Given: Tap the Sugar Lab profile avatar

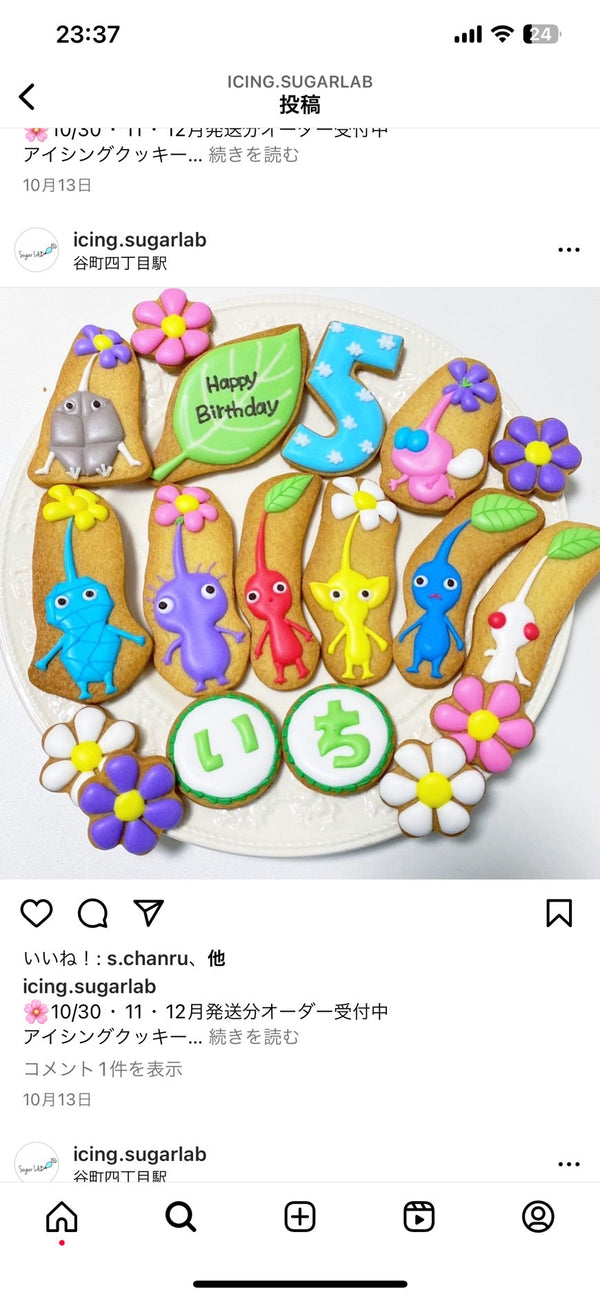Looking at the screenshot, I should tap(37, 250).
